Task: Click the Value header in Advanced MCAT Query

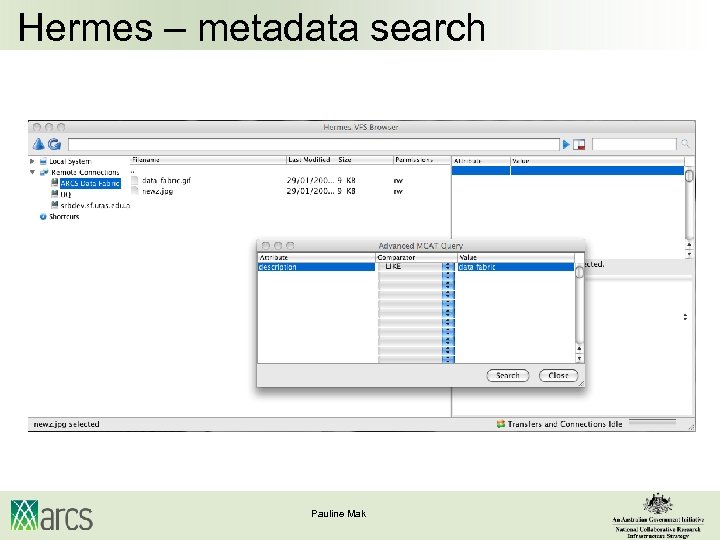Action: 516,258
